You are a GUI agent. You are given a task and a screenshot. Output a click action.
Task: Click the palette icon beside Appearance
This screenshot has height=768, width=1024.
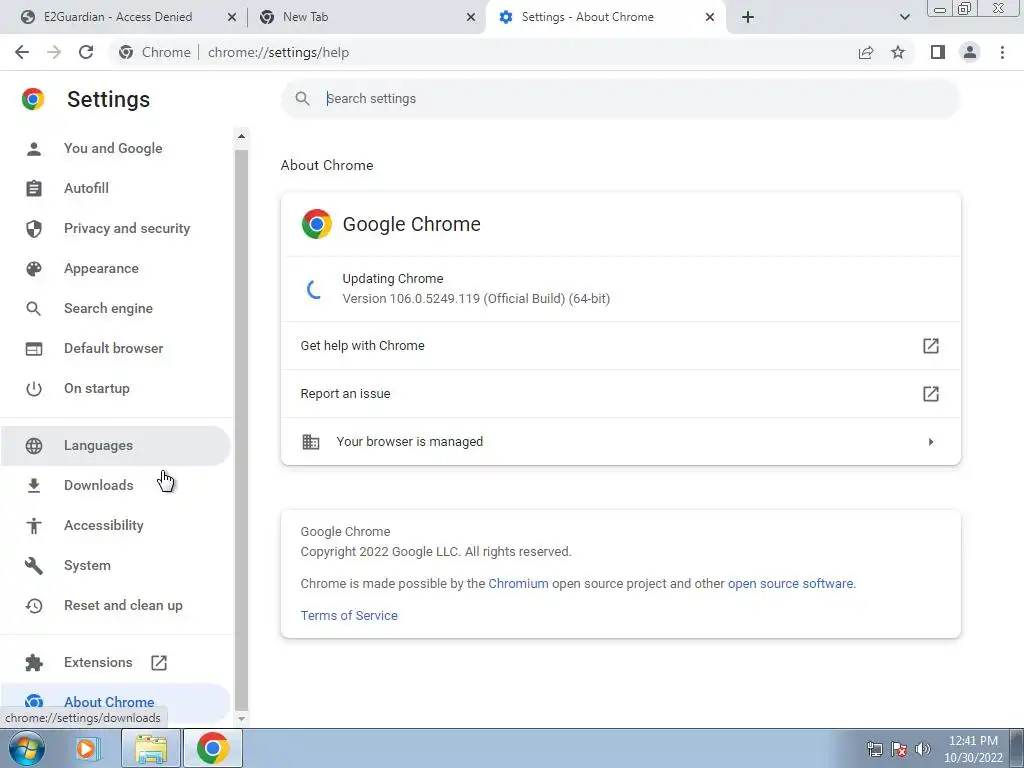pyautogui.click(x=33, y=268)
